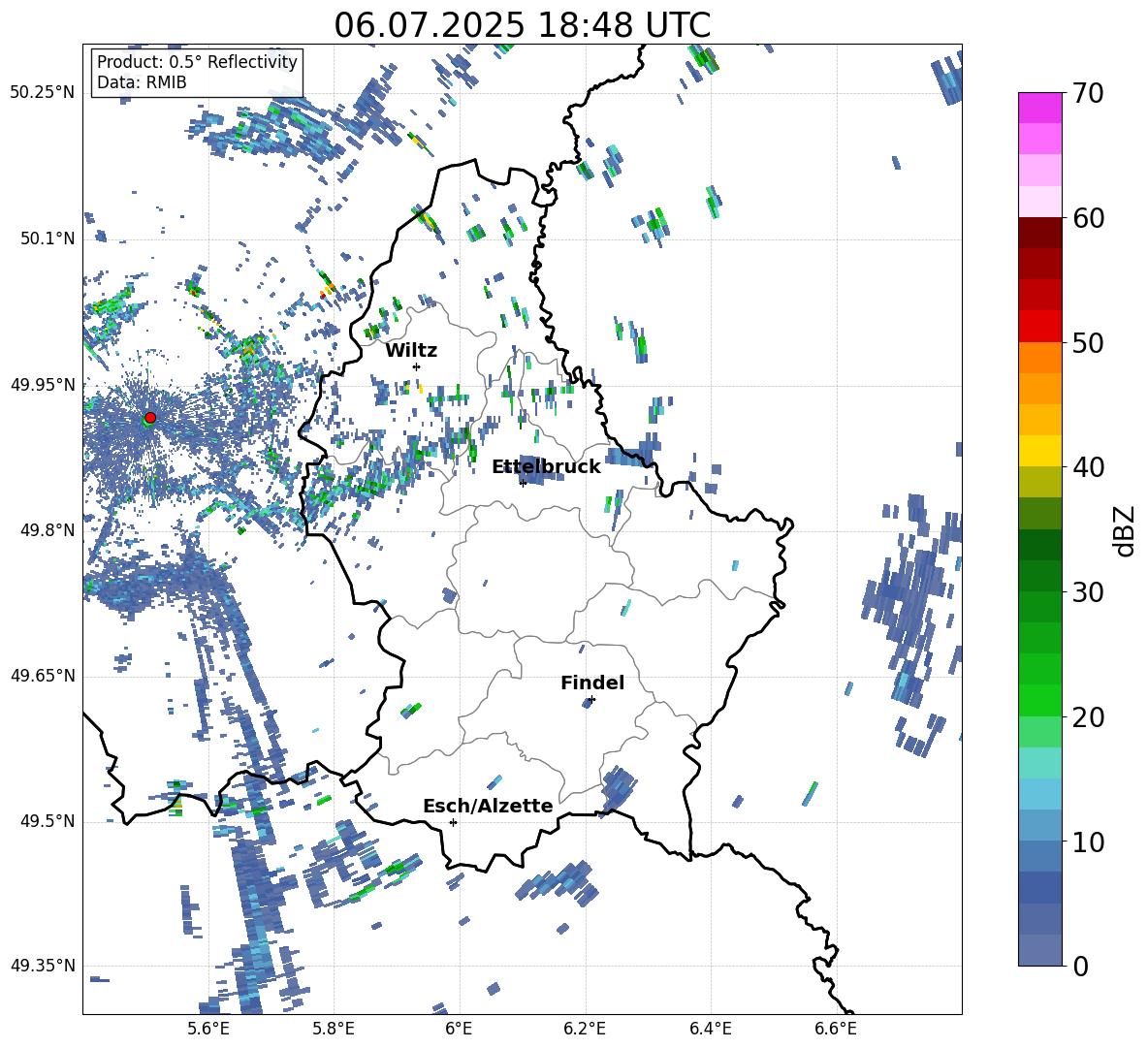The width and height of the screenshot is (1148, 1048).
Task: Click the 6°E longitude label
Action: [x=459, y=1029]
